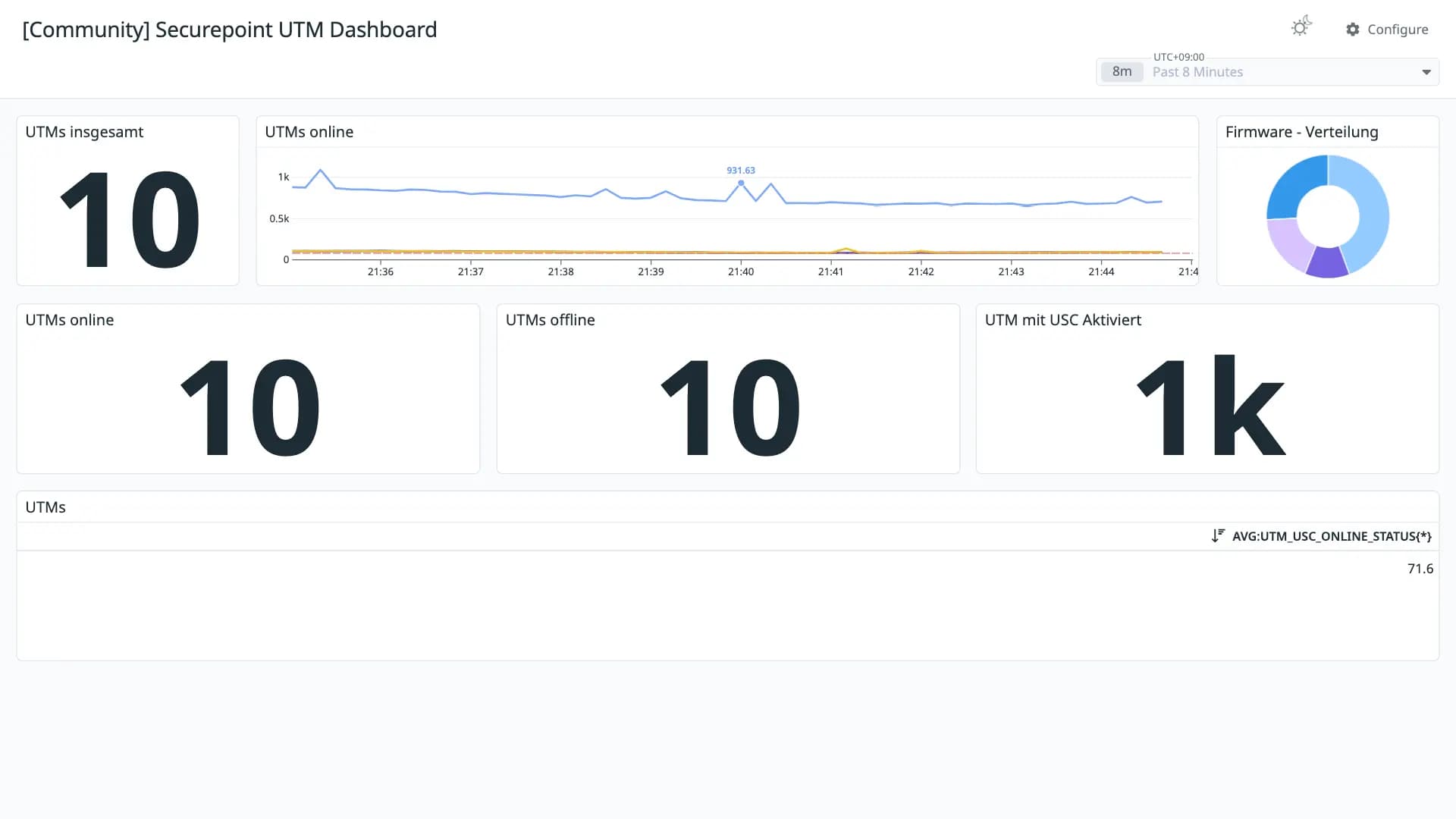The image size is (1456, 819).
Task: Click the 71.6 value in UTMs table
Action: [1420, 569]
